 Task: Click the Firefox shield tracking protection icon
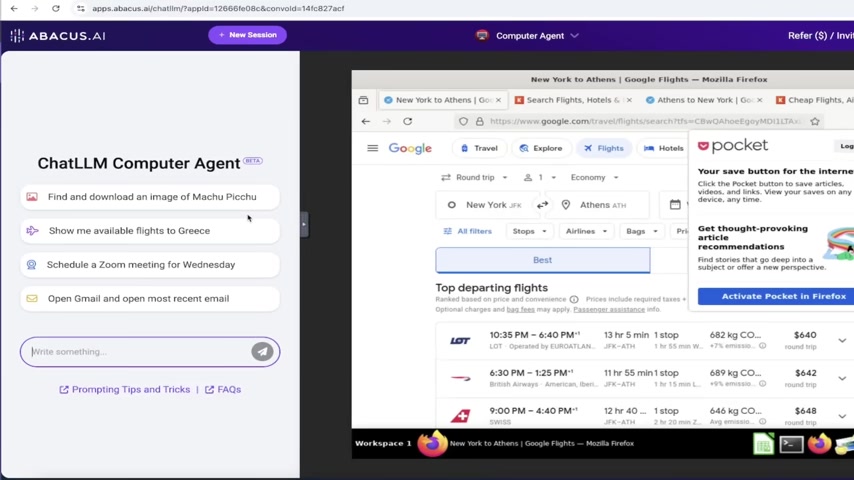[x=463, y=121]
